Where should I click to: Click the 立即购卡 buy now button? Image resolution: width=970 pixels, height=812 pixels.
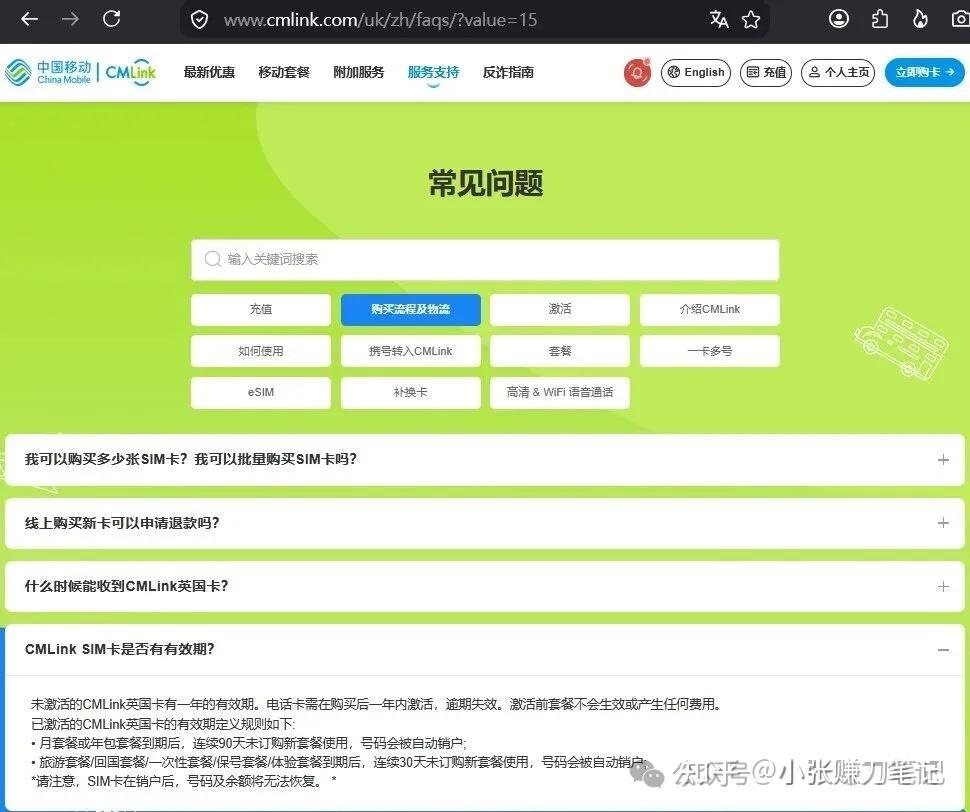(x=925, y=72)
